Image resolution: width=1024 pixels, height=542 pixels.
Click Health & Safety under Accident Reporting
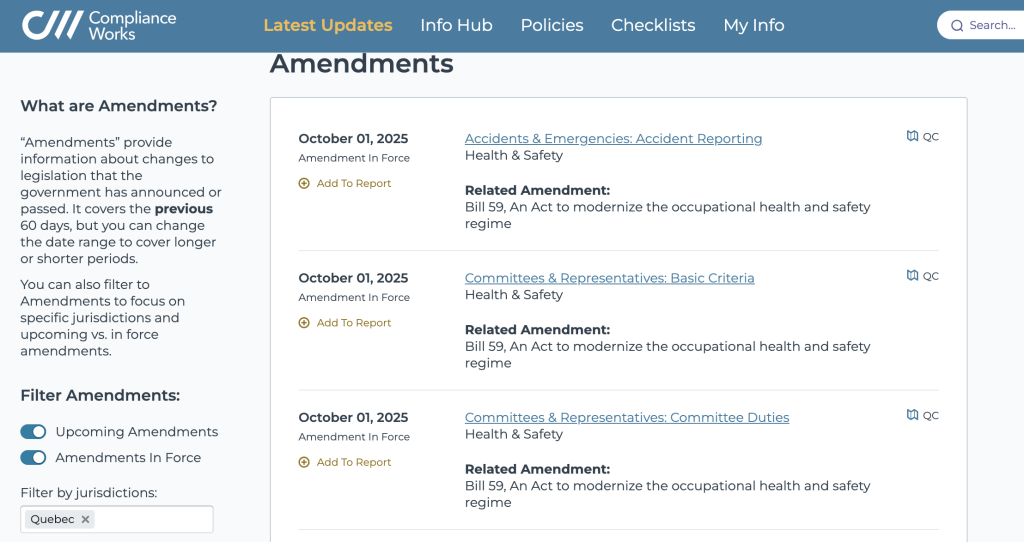pyautogui.click(x=514, y=155)
